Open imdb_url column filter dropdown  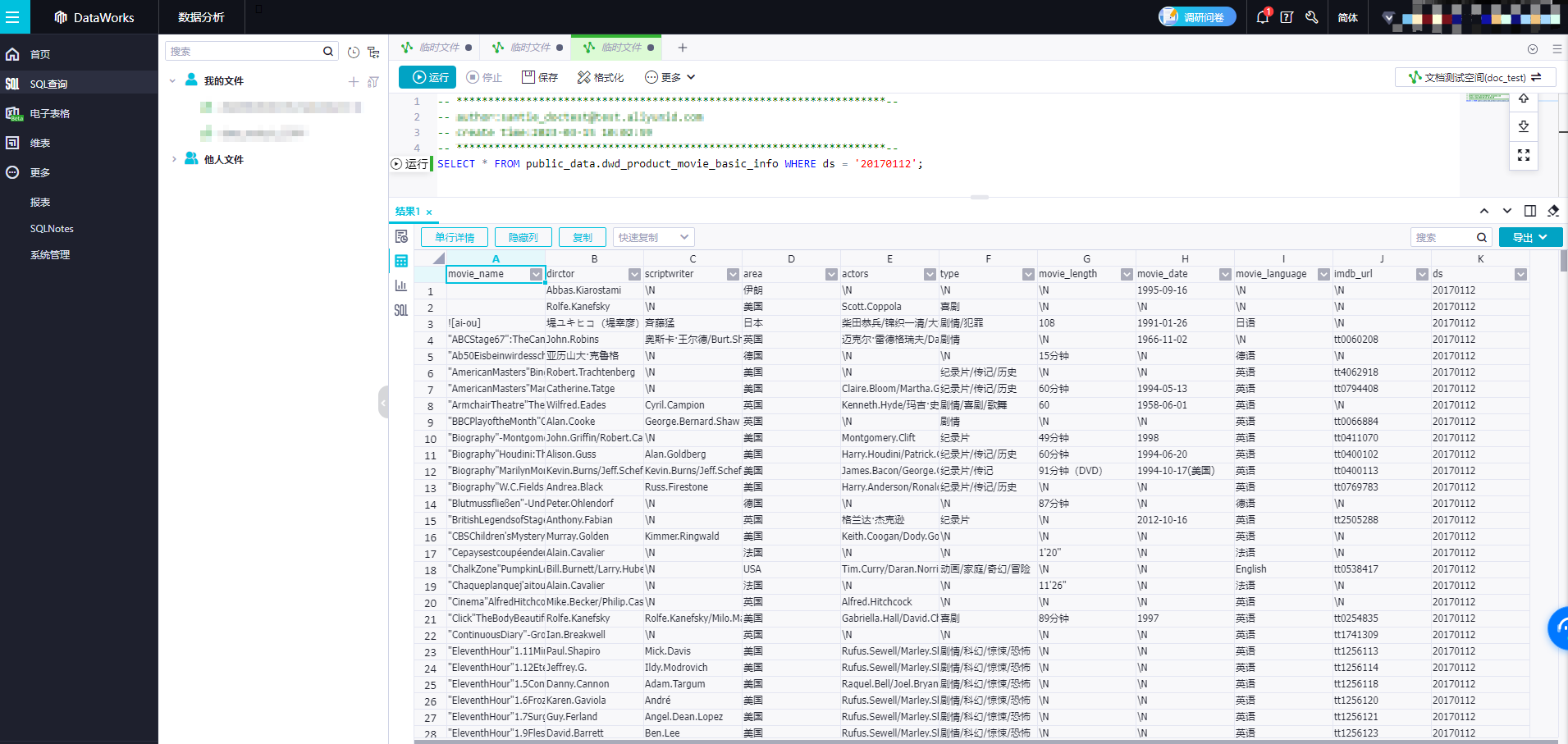click(1422, 274)
